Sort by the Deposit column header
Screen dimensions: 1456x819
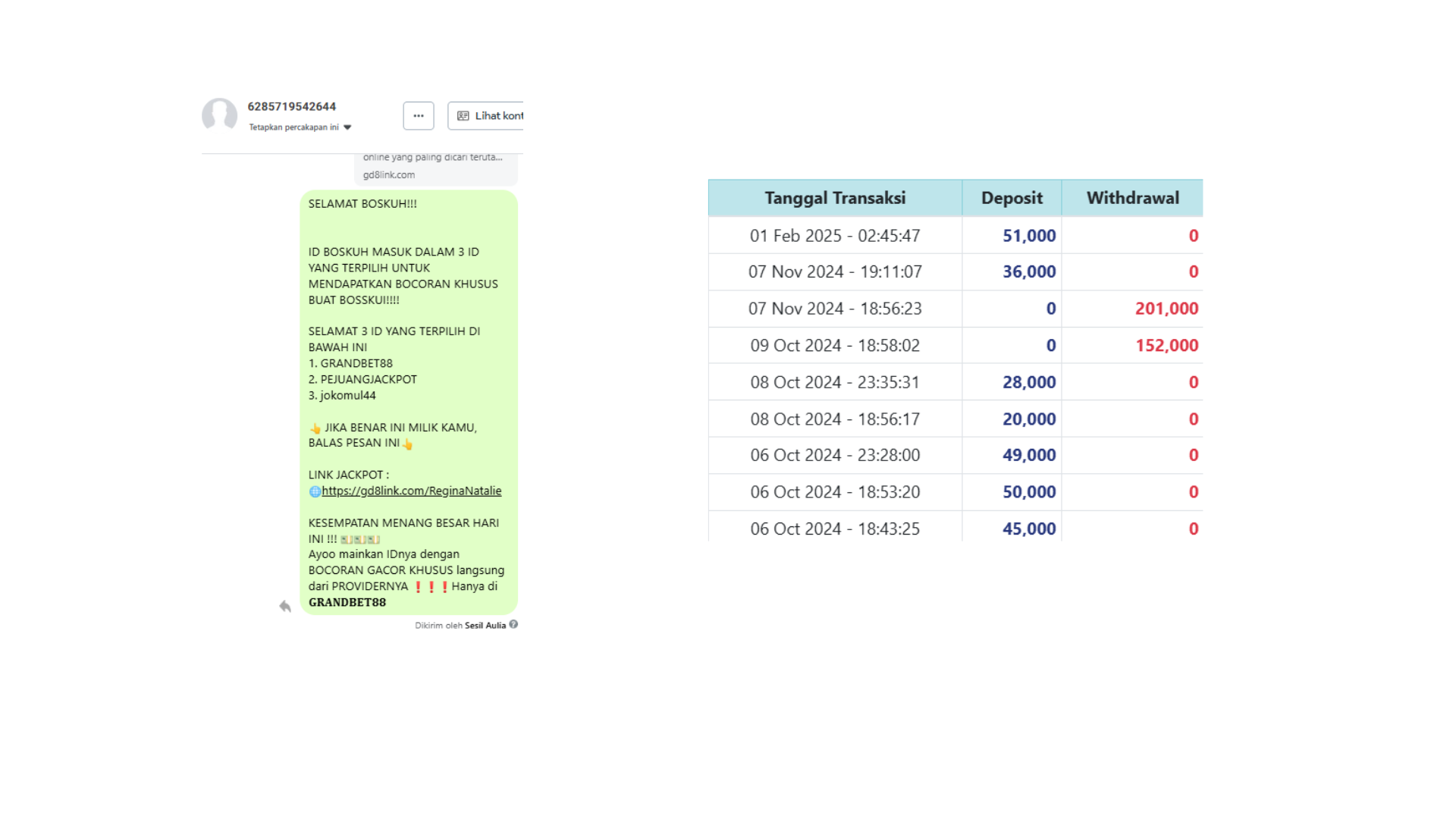point(1011,198)
